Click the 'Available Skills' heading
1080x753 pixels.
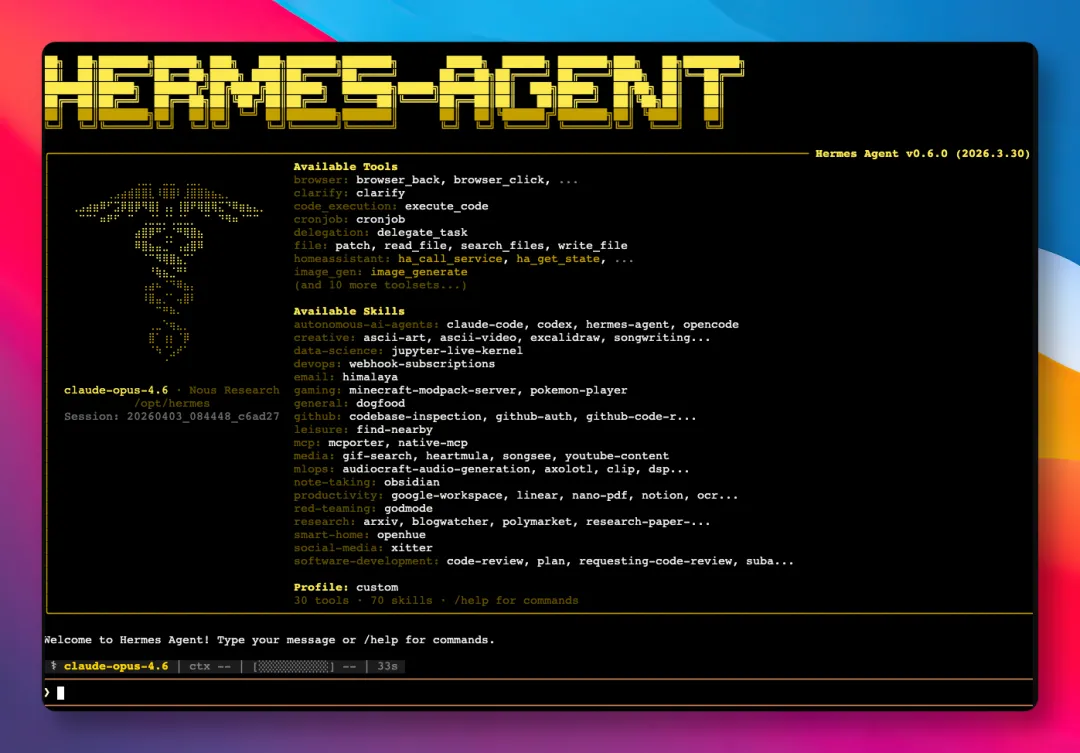coord(349,311)
